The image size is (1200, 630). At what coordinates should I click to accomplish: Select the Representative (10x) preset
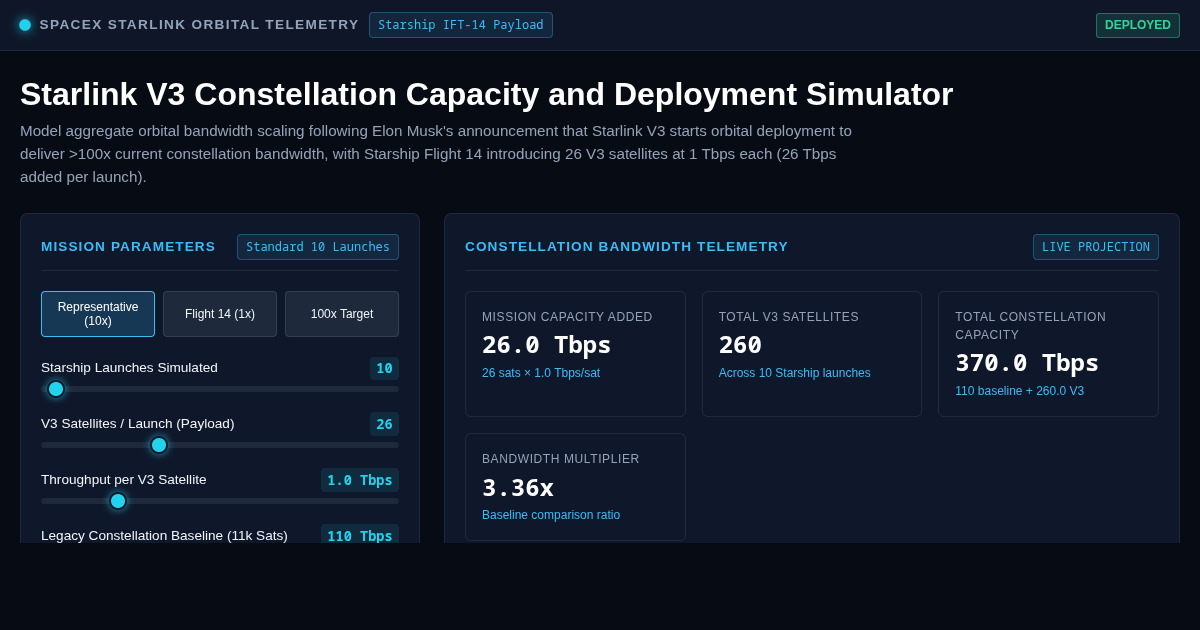[x=98, y=314]
